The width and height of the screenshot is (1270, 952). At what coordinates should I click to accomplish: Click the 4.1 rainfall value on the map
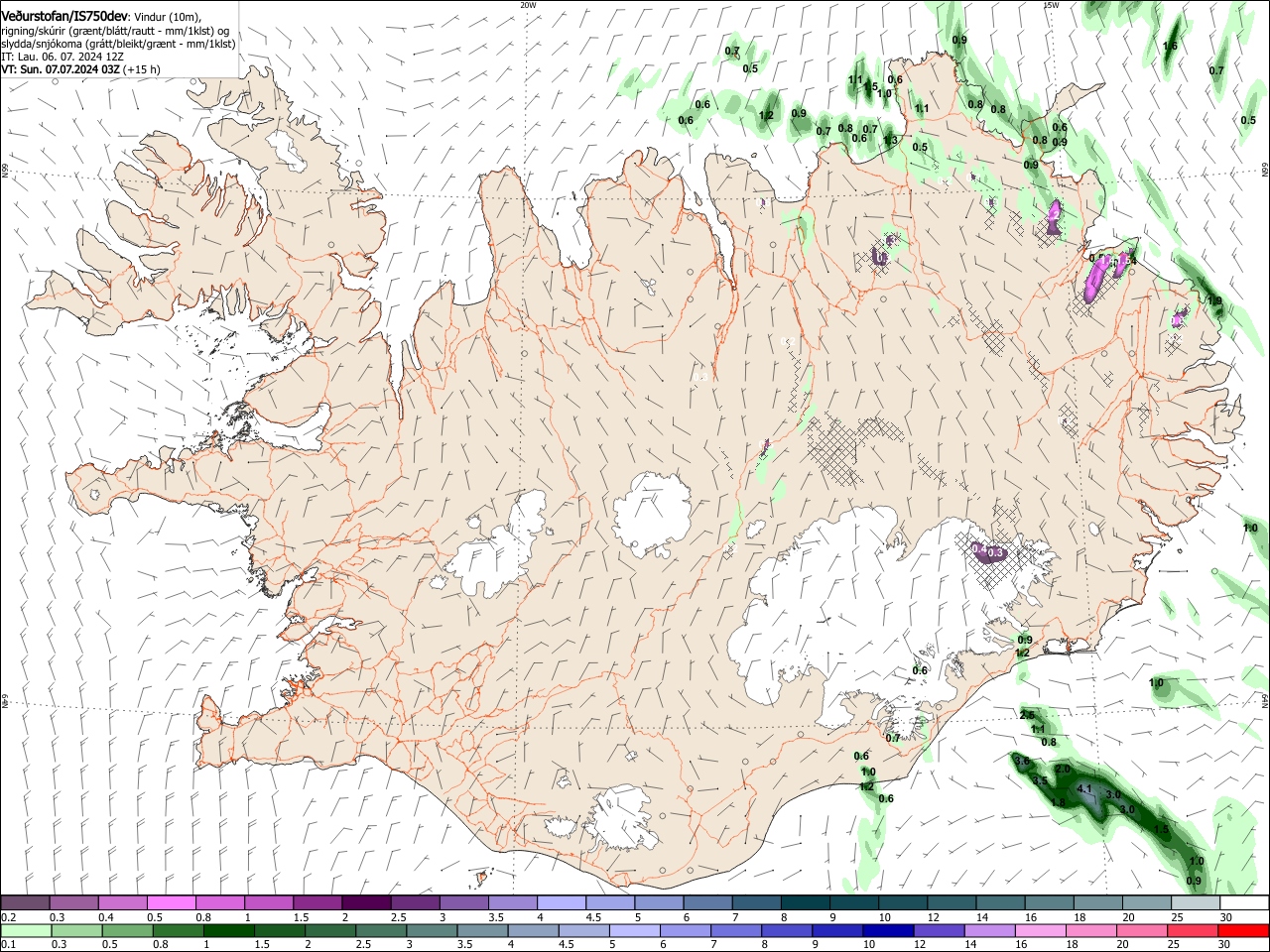click(x=1084, y=789)
